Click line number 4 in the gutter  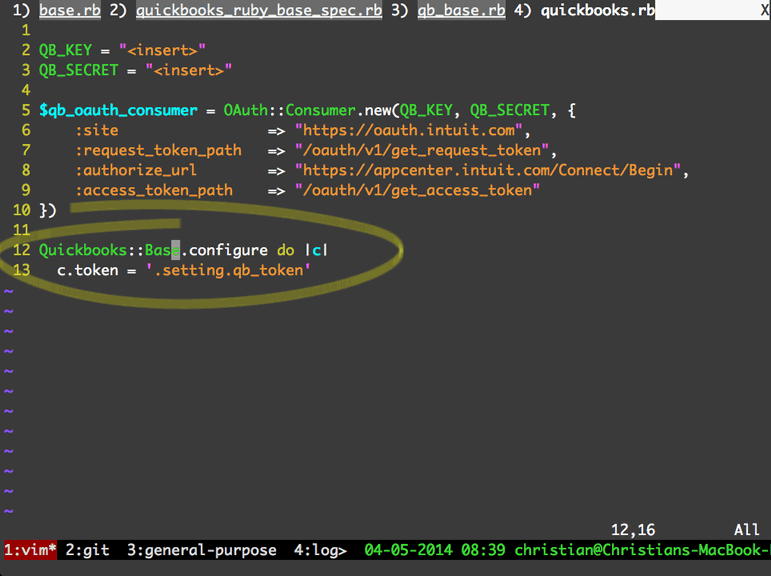click(x=26, y=91)
